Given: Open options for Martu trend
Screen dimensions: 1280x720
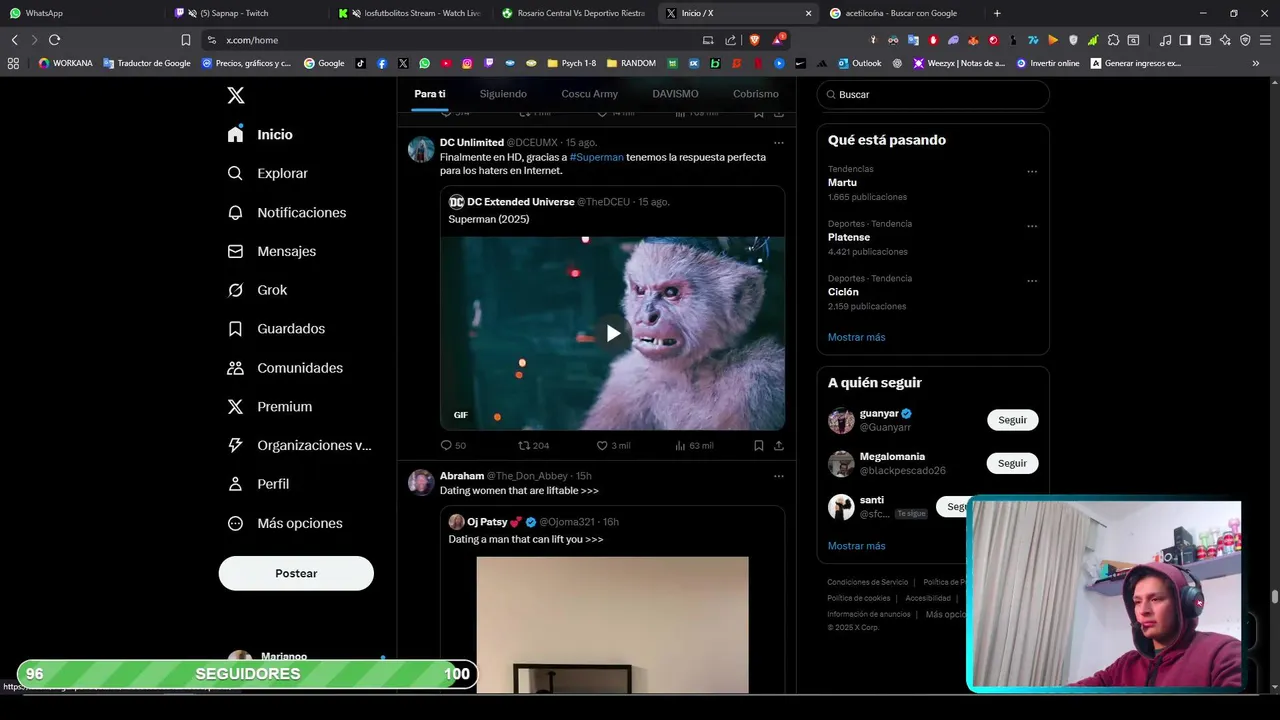Looking at the screenshot, I should [x=1032, y=171].
